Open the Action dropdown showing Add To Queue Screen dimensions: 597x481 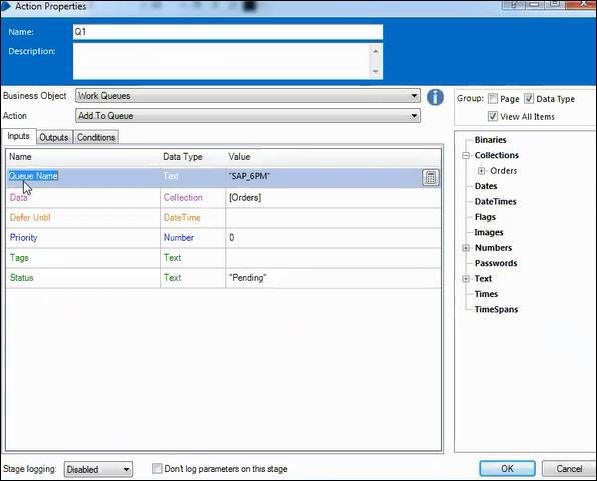point(248,116)
